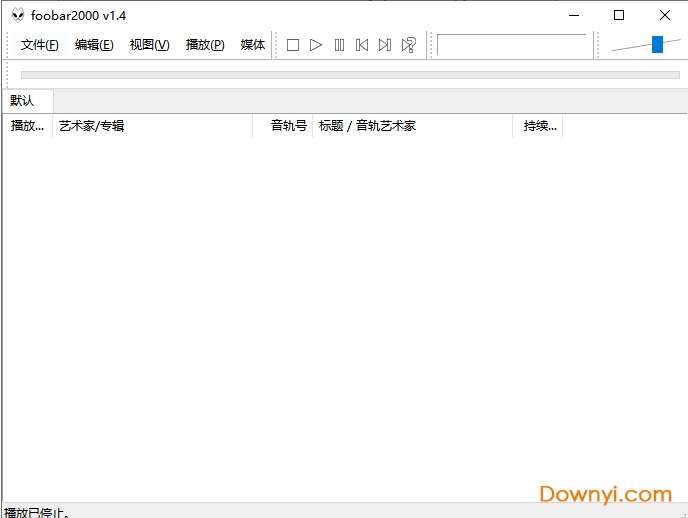Open the 文件(F) menu
The width and height of the screenshot is (688, 518).
coord(39,44)
